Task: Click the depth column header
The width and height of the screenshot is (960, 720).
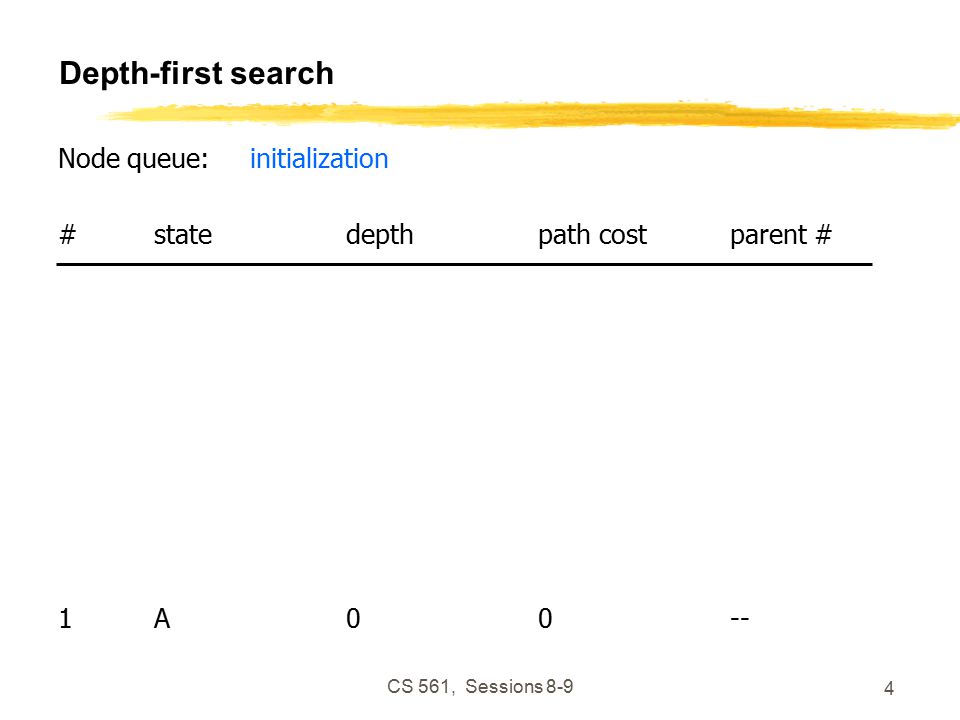Action: (380, 236)
